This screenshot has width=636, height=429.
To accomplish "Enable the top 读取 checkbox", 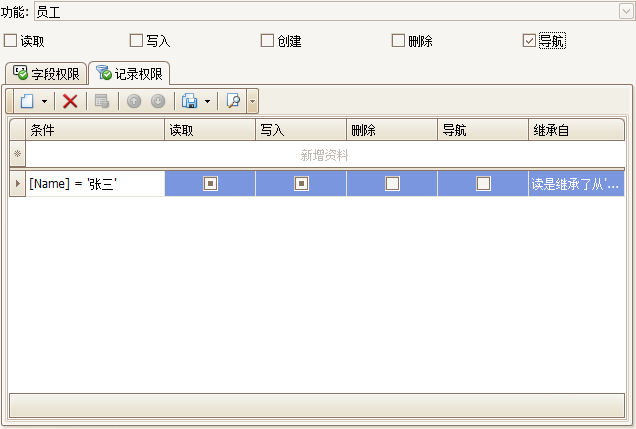I will click(x=10, y=41).
